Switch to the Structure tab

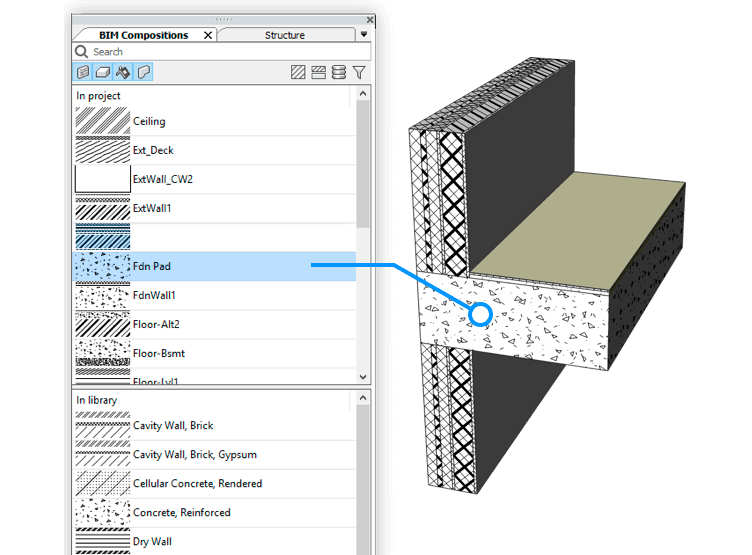tap(285, 35)
